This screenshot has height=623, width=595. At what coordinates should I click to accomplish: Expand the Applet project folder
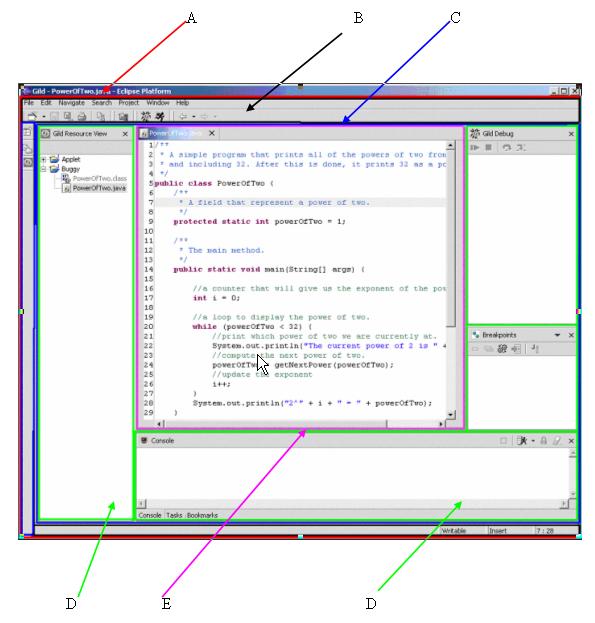[x=44, y=160]
